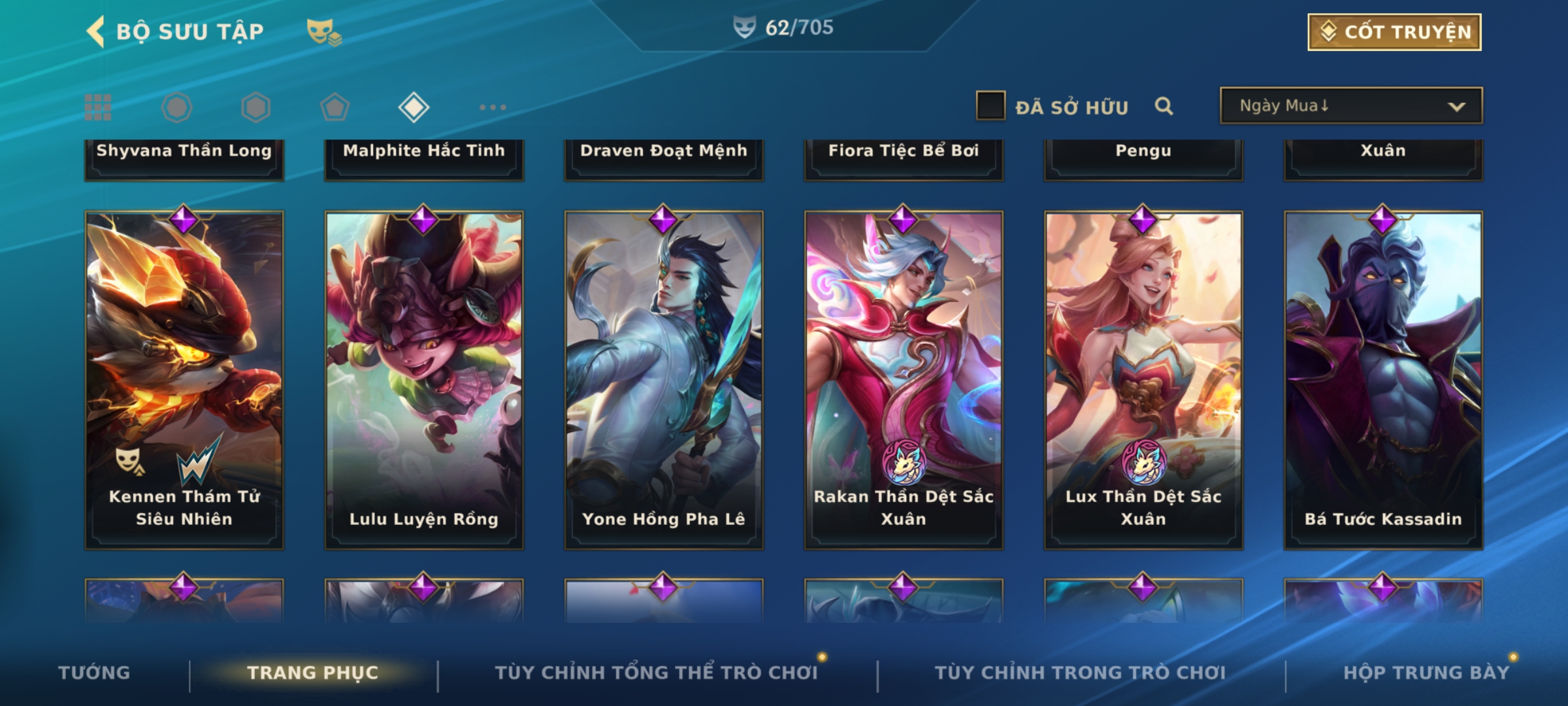Choose the Lulu Luyện Rồng skin card
Viewport: 1568px width, 706px height.
click(424, 380)
